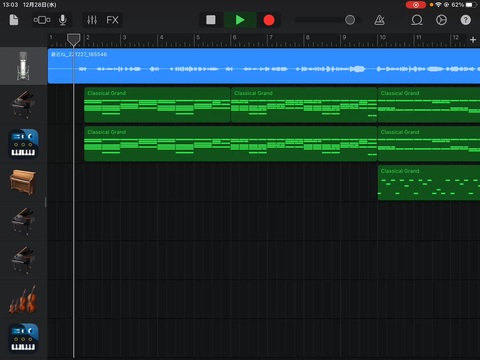
Task: Select Classical Grand region starting at bar 6
Action: pyautogui.click(x=304, y=105)
